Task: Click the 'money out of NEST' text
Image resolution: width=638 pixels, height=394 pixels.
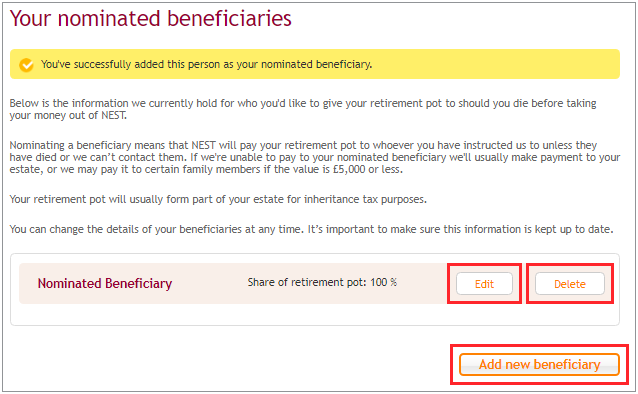Action: pos(80,116)
